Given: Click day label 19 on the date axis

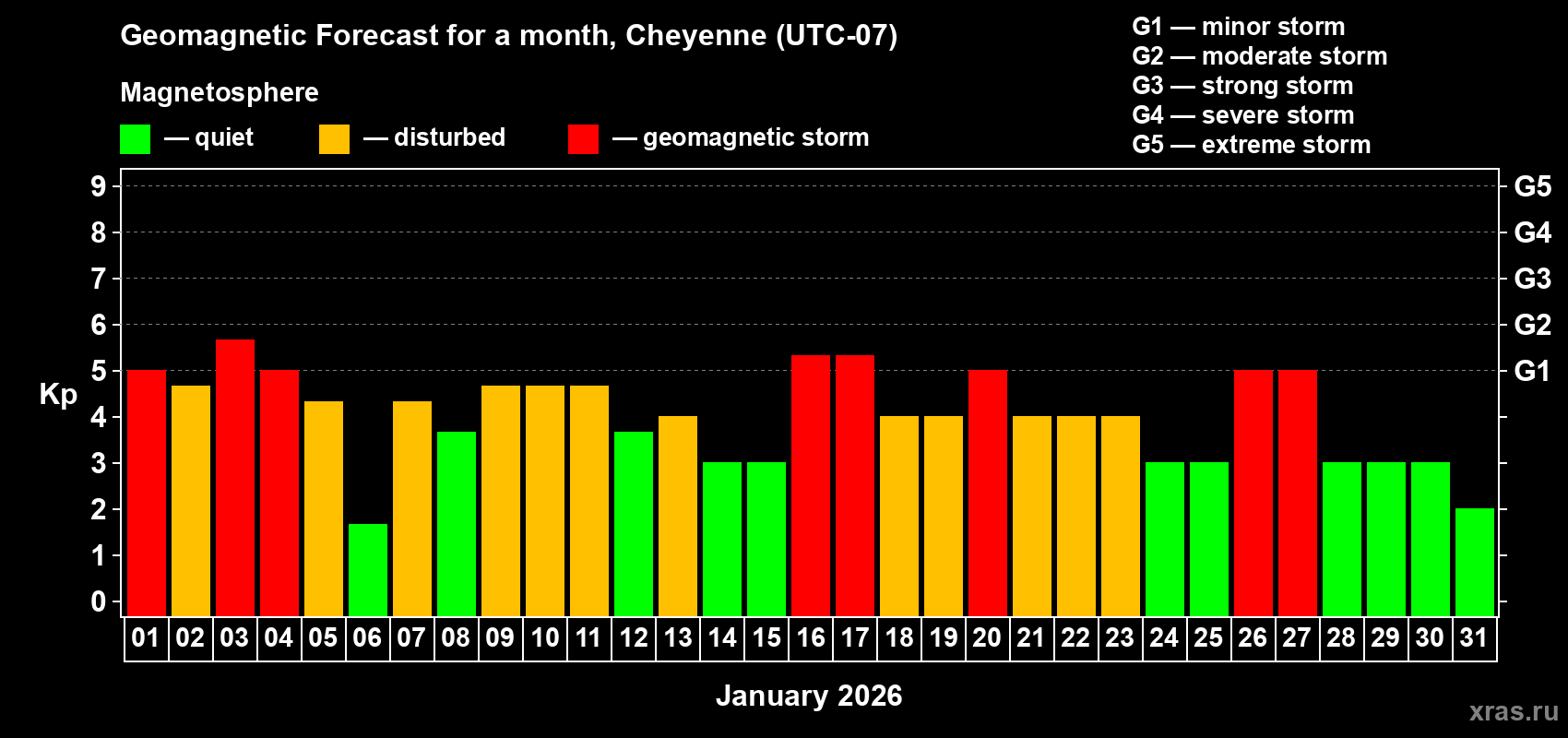Looking at the screenshot, I should pos(943,637).
